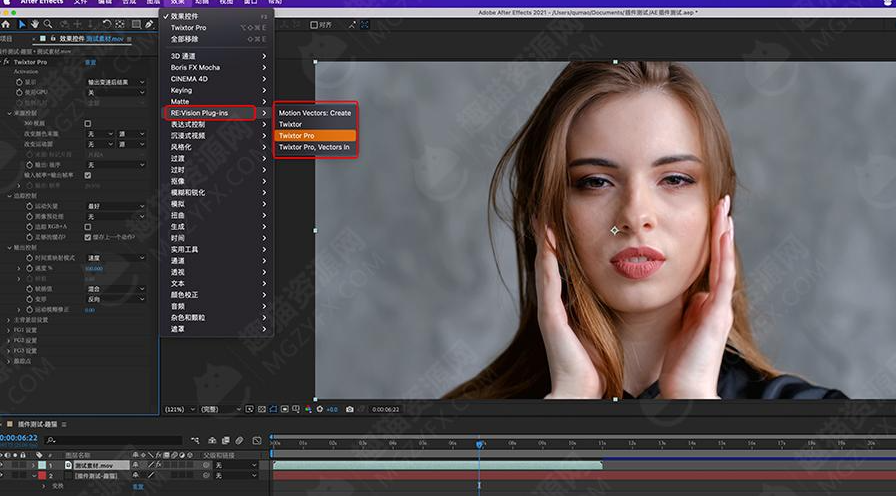The height and width of the screenshot is (496, 896).
Task: Toggle the 缓存上一个动作 checkbox
Action: [87, 237]
